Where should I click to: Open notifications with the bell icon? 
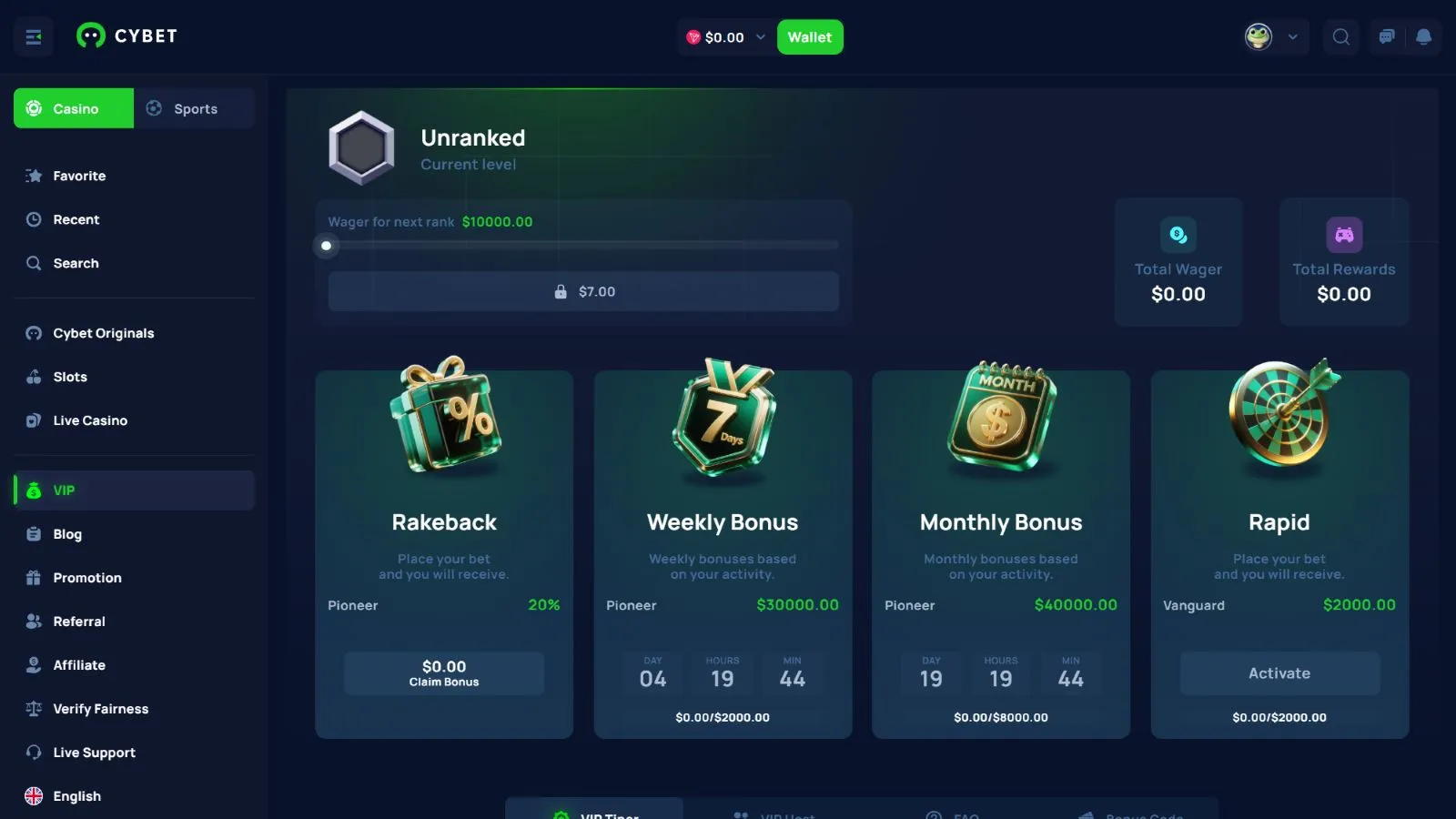click(1423, 37)
